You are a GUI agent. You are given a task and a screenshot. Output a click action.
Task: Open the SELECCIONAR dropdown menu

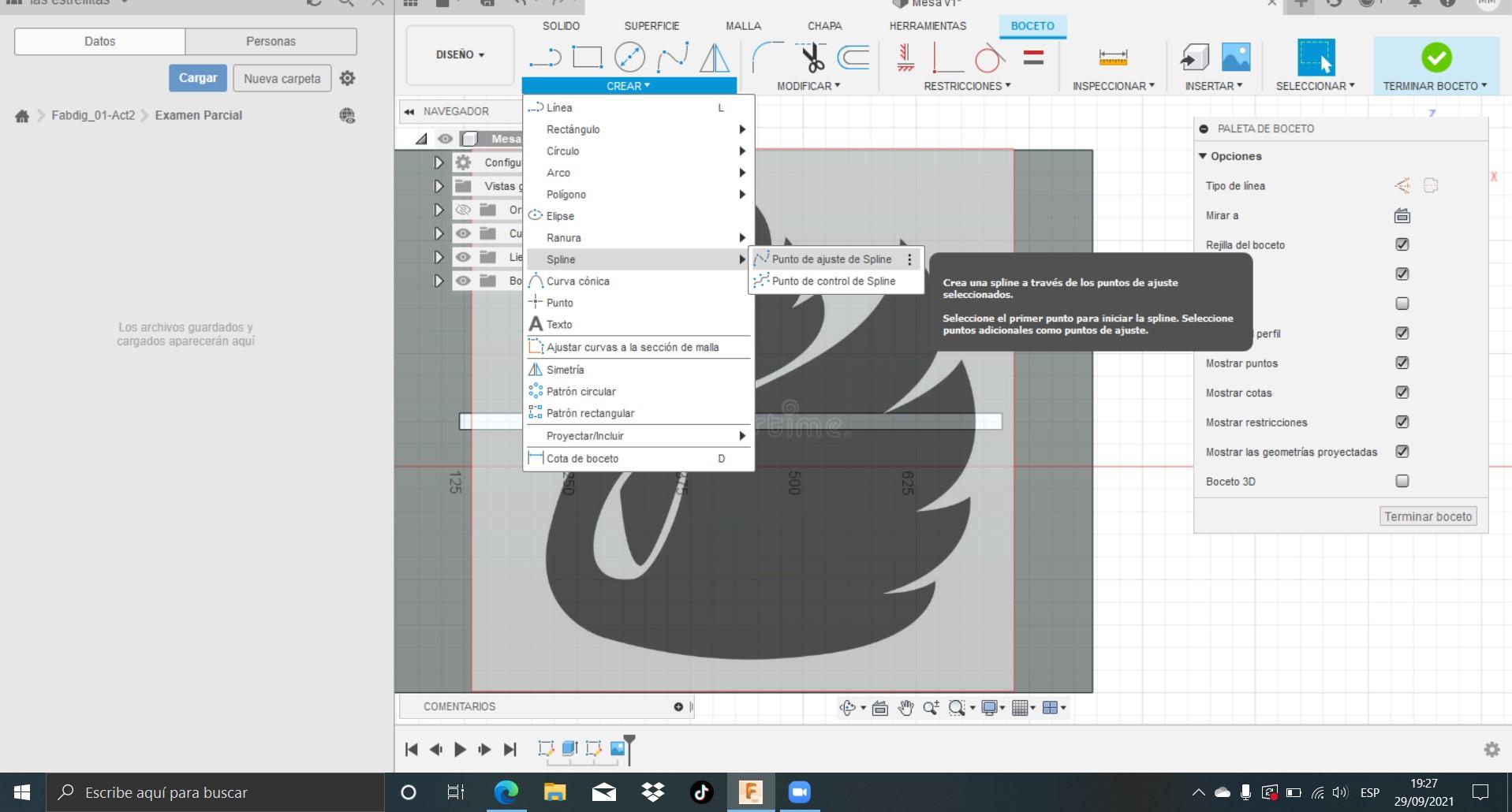1315,86
